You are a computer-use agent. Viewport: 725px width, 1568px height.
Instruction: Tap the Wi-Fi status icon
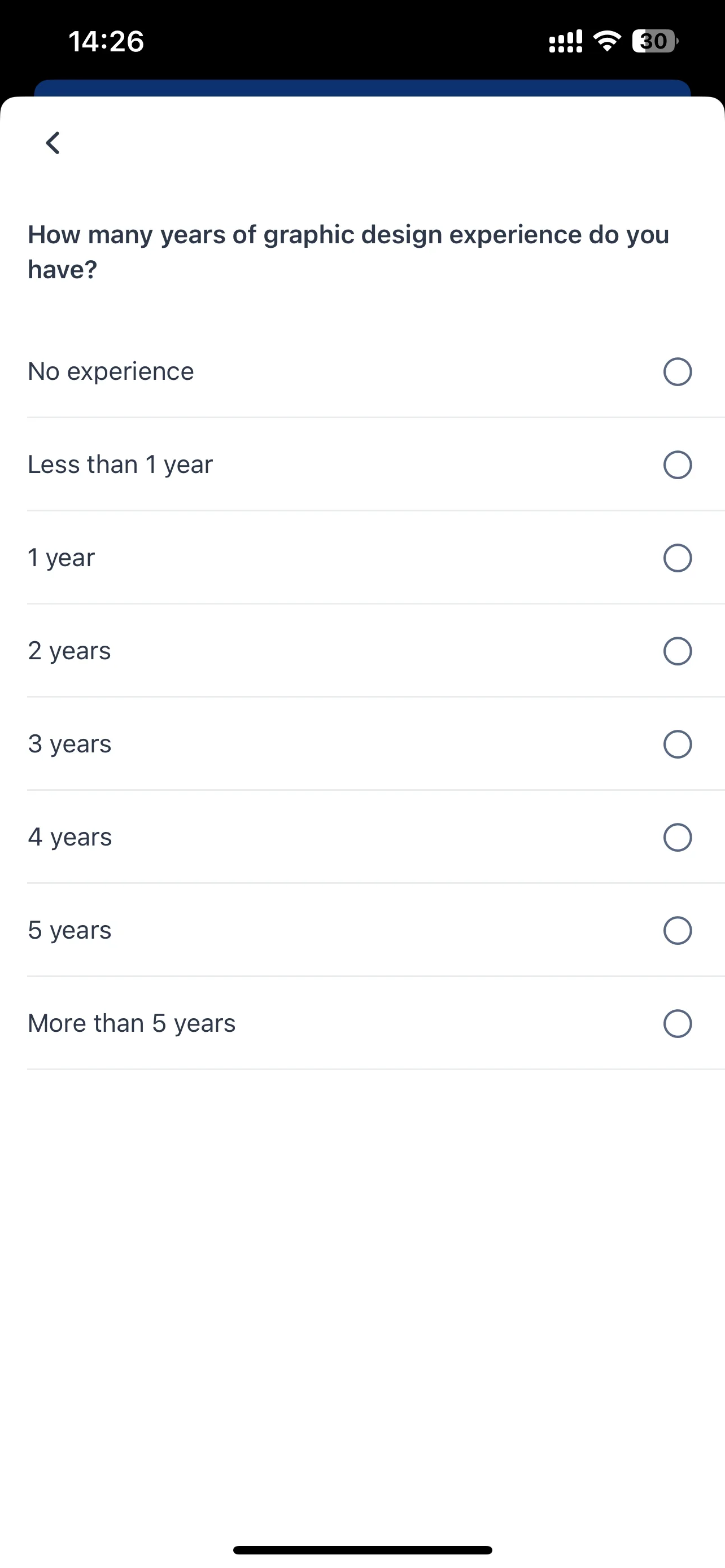(606, 41)
